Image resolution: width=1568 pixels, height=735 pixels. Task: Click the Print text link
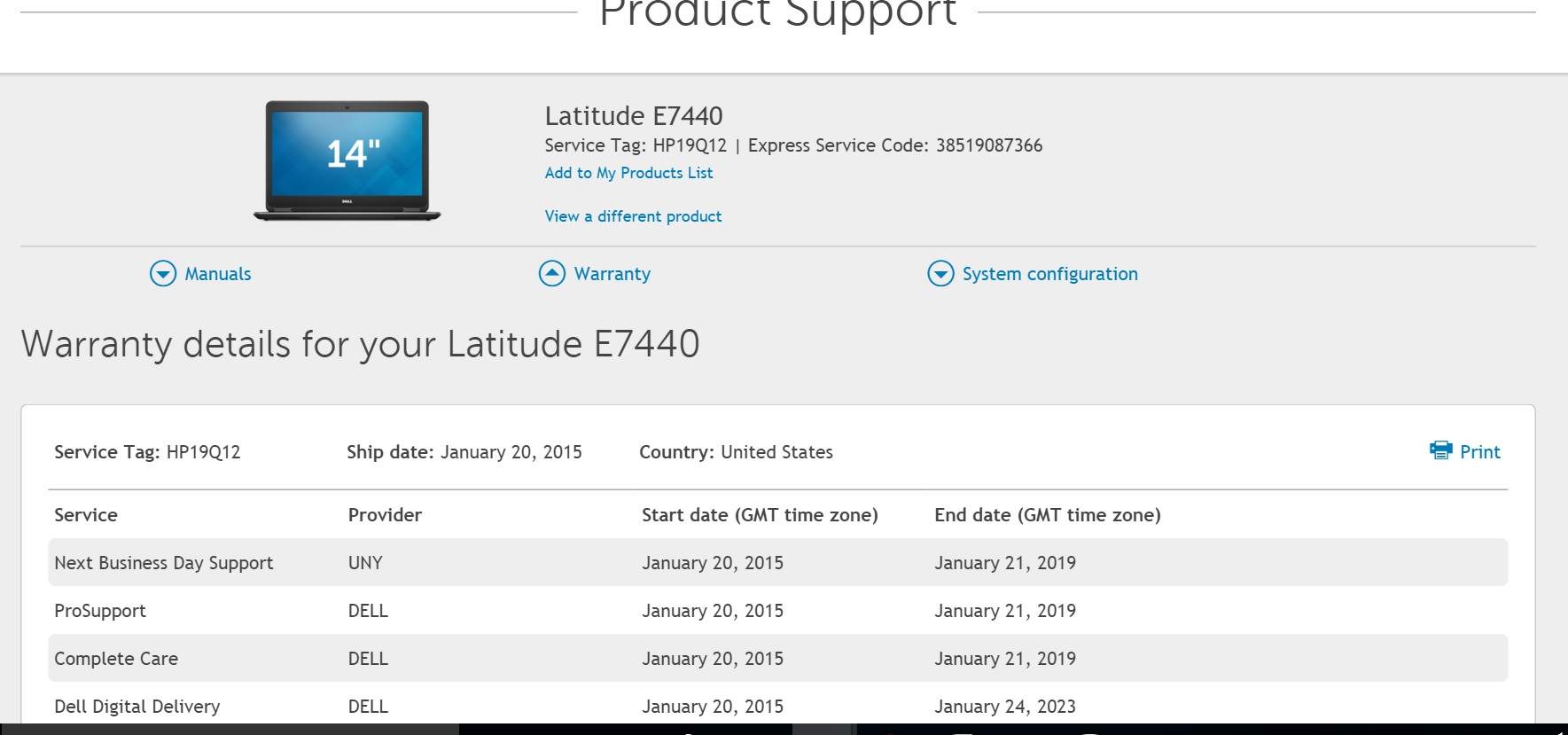click(1479, 452)
